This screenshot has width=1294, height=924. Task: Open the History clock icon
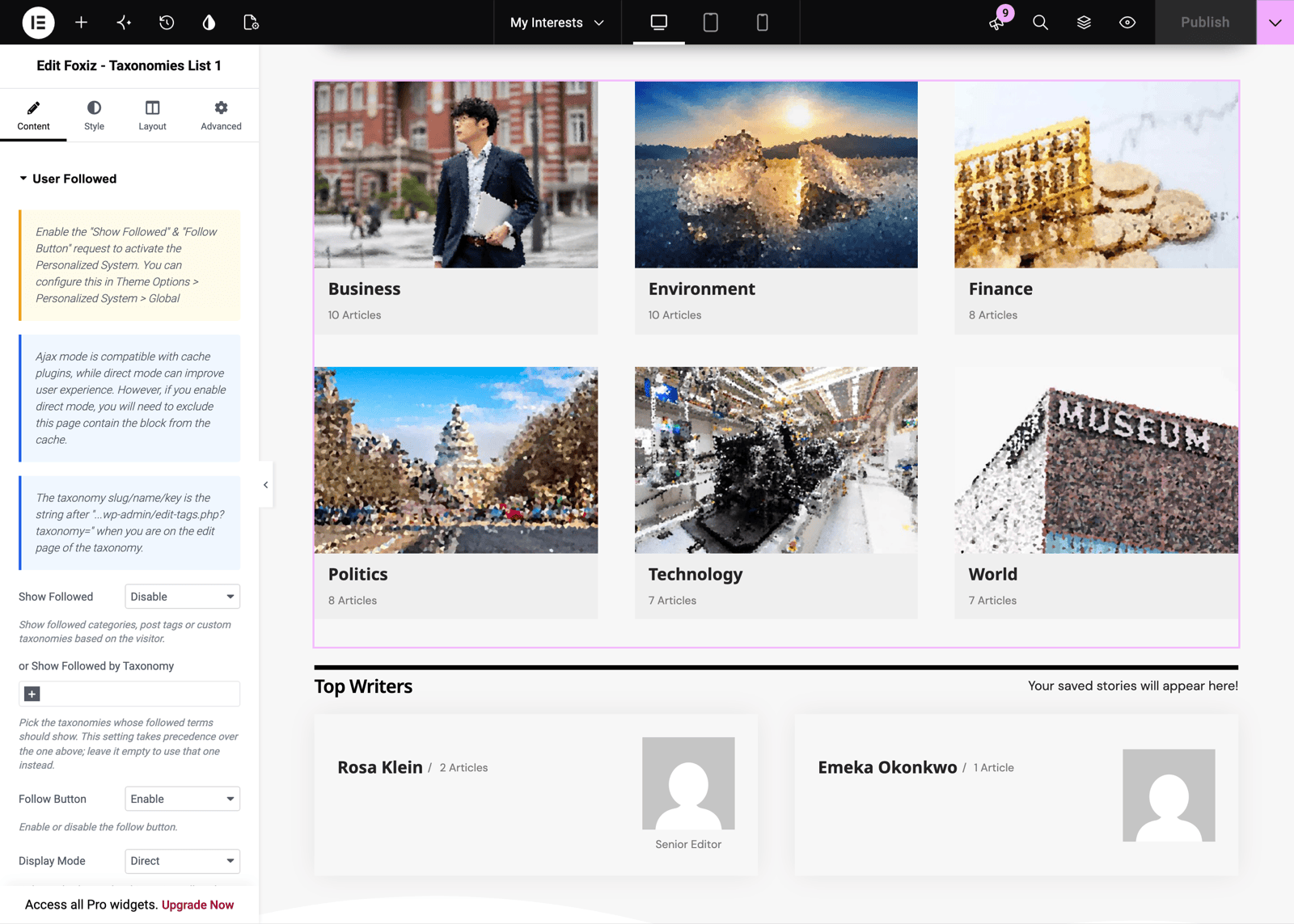pos(167,23)
